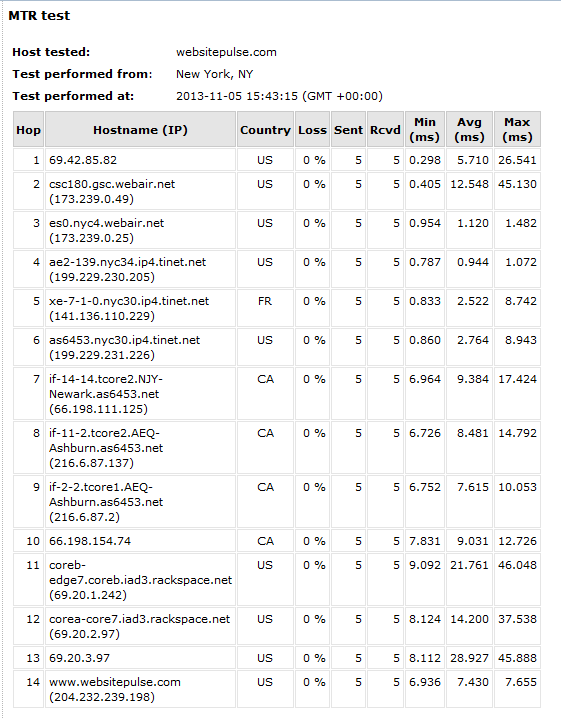Image resolution: width=561 pixels, height=718 pixels.
Task: Click Avg value 28.927 in hop 13
Action: [469, 658]
